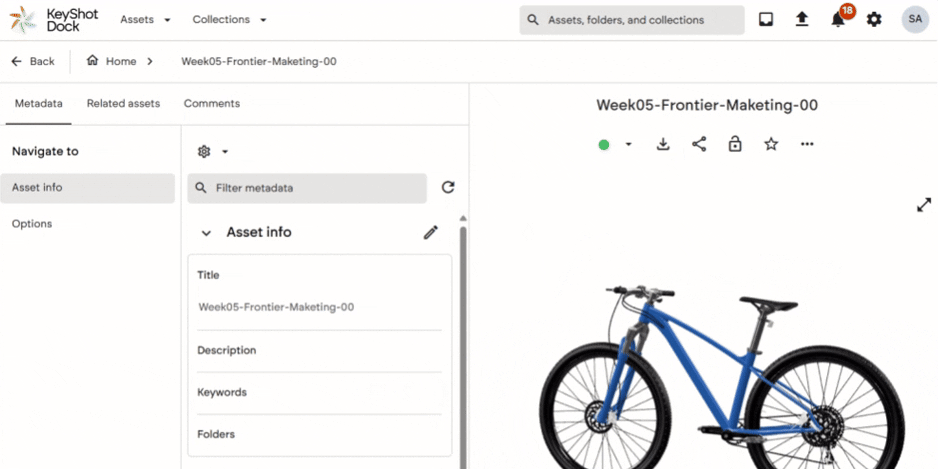938x469 pixels.
Task: Download the asset using the download icon
Action: (x=663, y=144)
